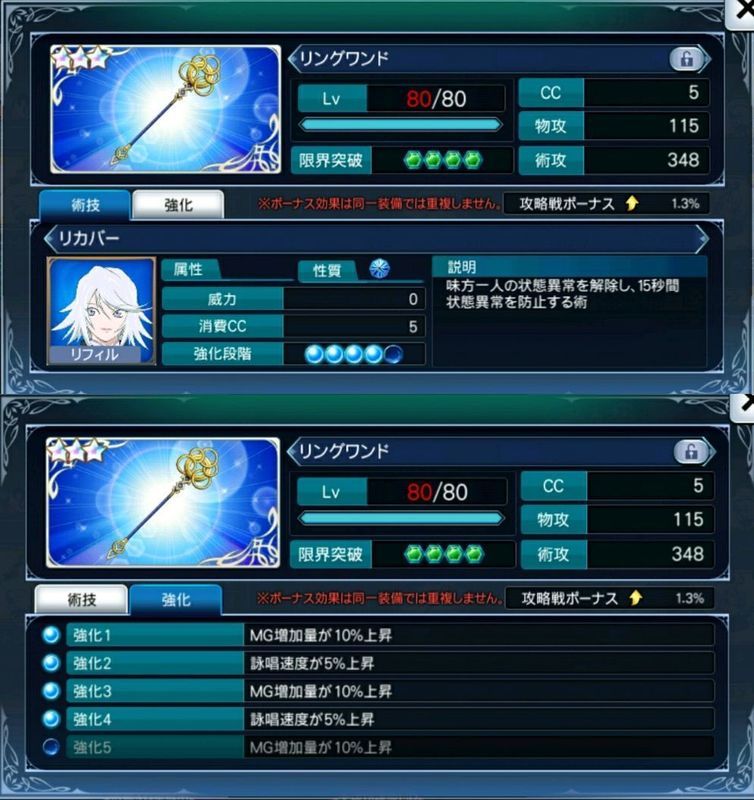Click yellow arrow on lower 攻略戦ボーナス
Image resolution: width=754 pixels, height=800 pixels.
coord(635,597)
